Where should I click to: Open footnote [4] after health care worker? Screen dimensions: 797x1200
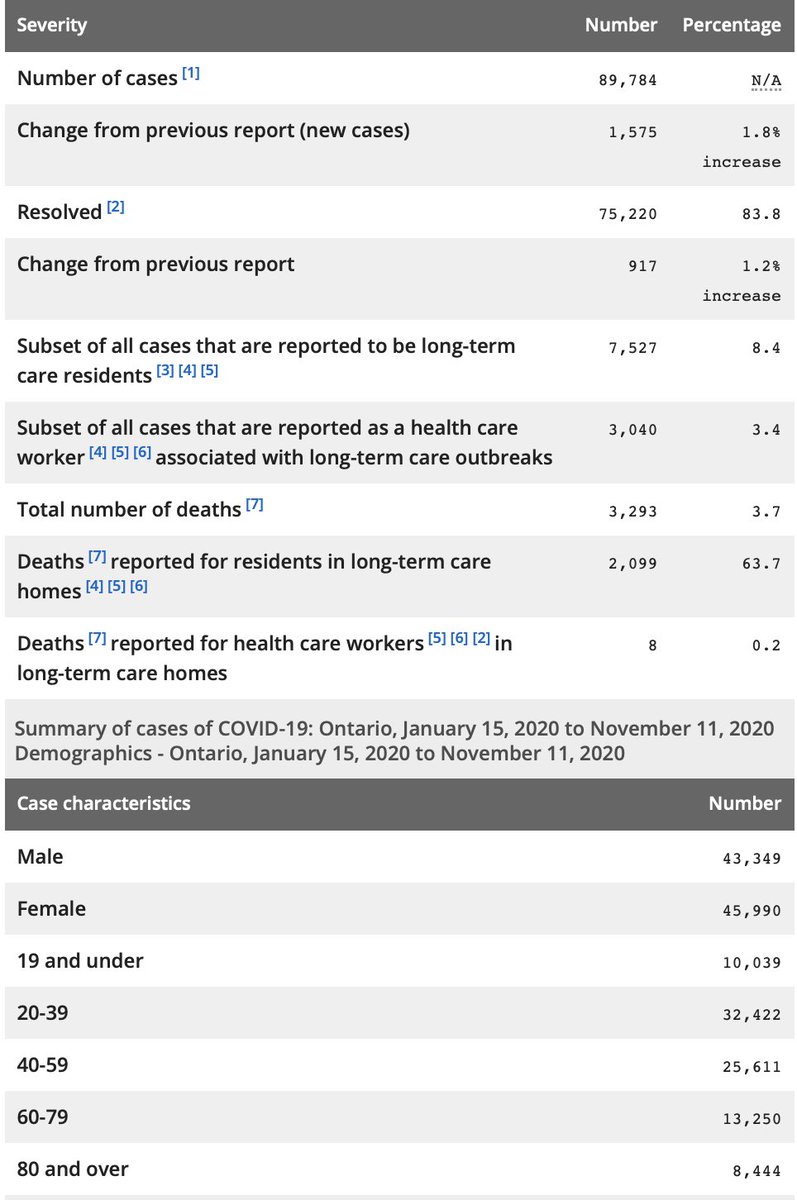click(98, 453)
